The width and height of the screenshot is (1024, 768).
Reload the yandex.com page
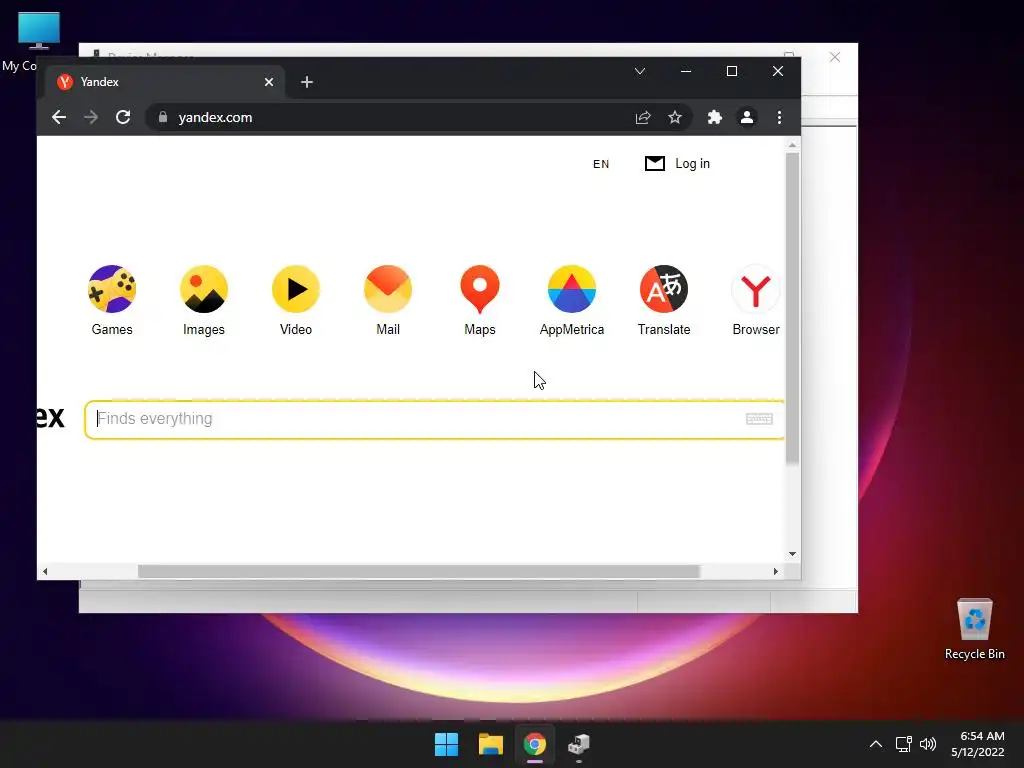[123, 118]
